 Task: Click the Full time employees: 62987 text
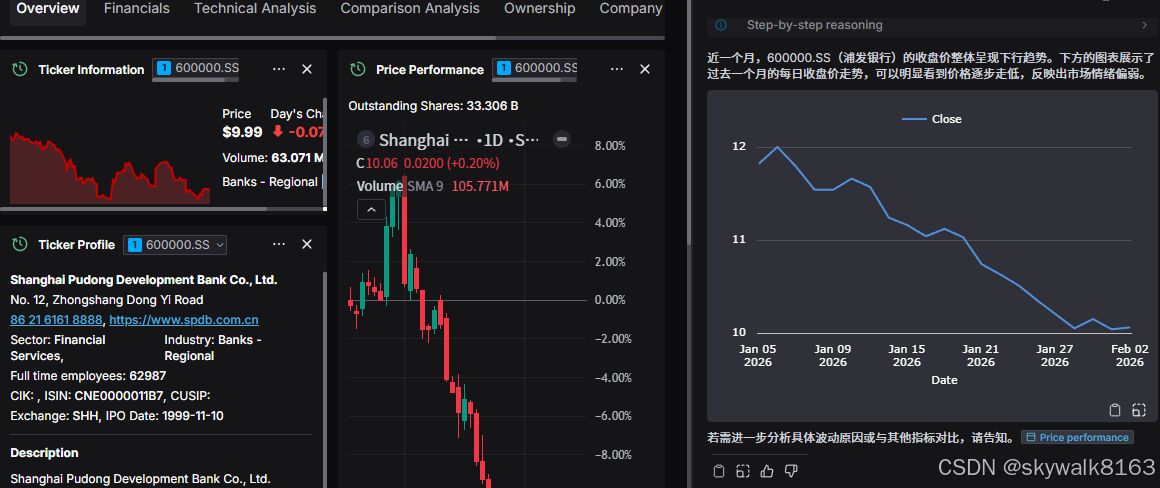(88, 376)
